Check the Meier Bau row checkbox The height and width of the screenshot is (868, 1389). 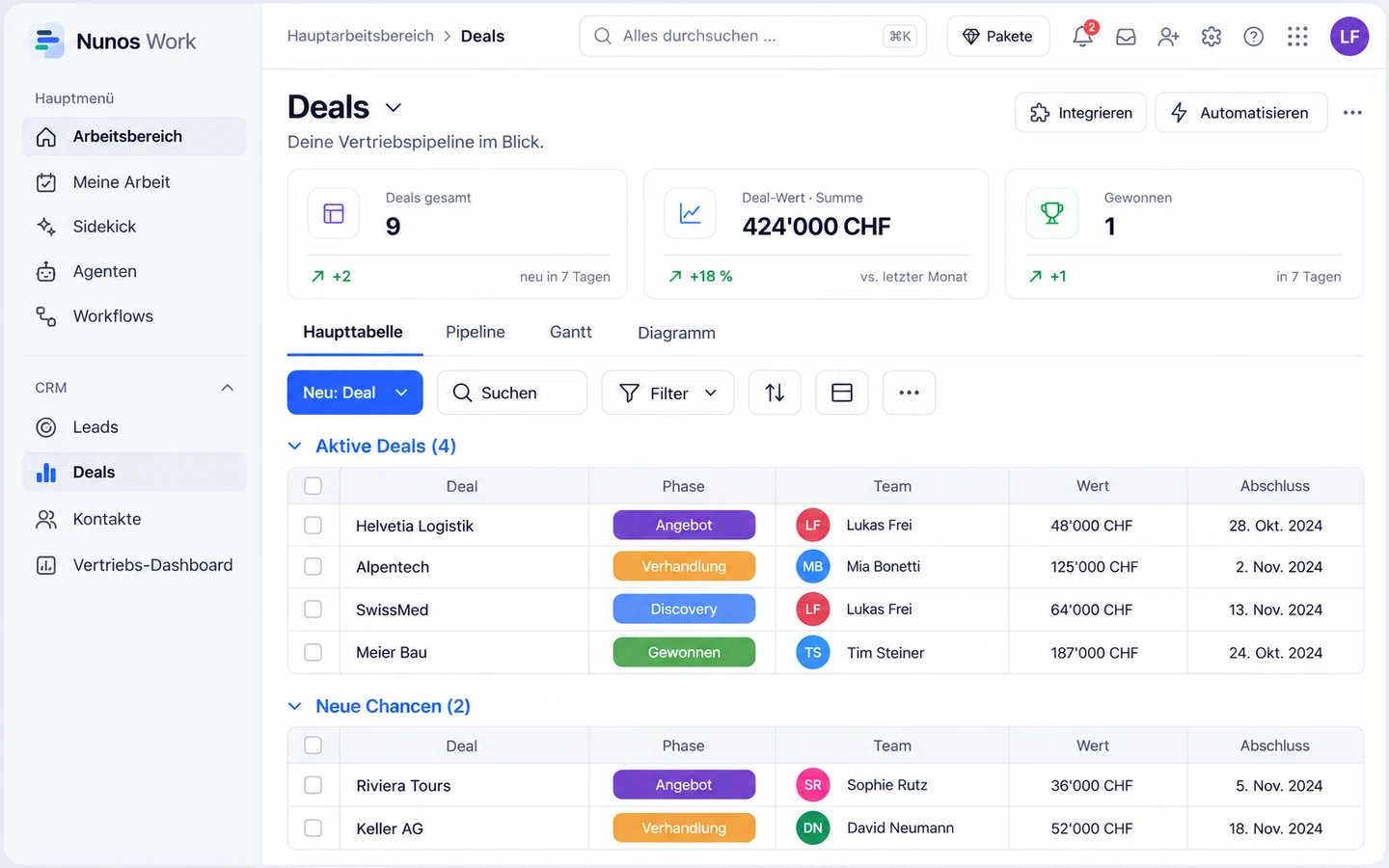(313, 653)
